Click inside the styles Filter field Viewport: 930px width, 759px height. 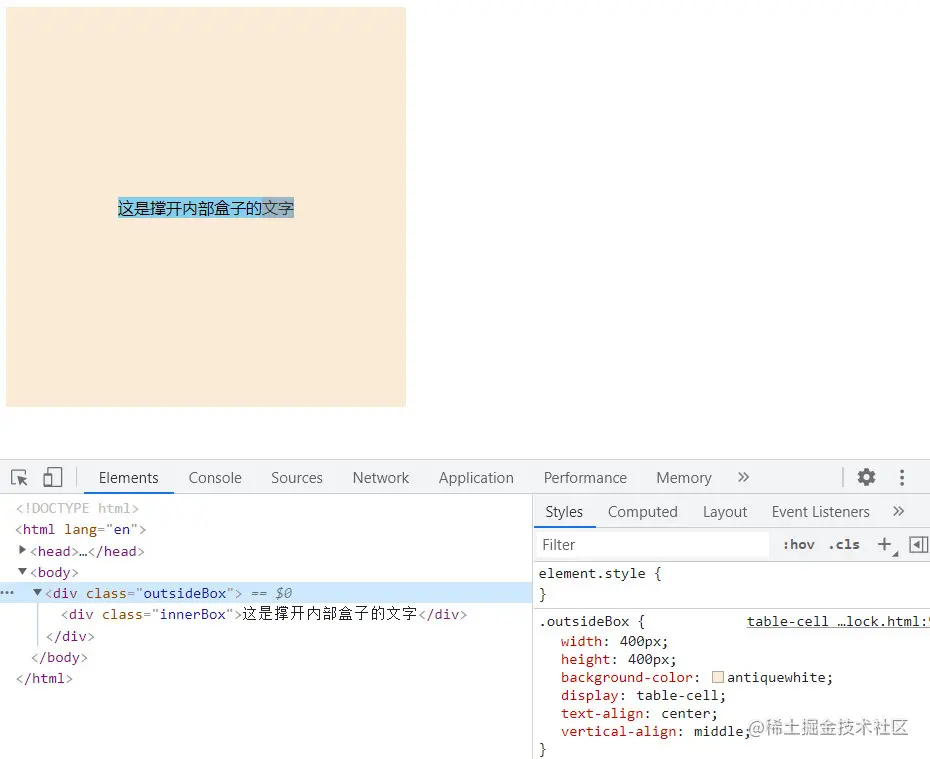click(650, 544)
